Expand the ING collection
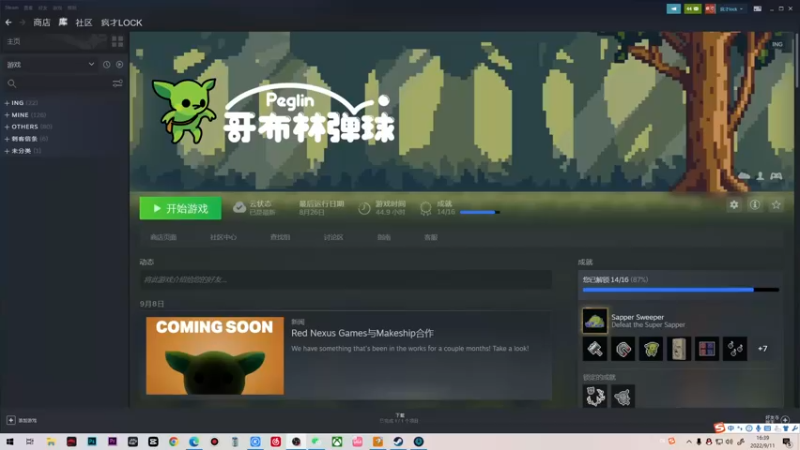Viewport: 800px width, 450px height. tap(7, 103)
